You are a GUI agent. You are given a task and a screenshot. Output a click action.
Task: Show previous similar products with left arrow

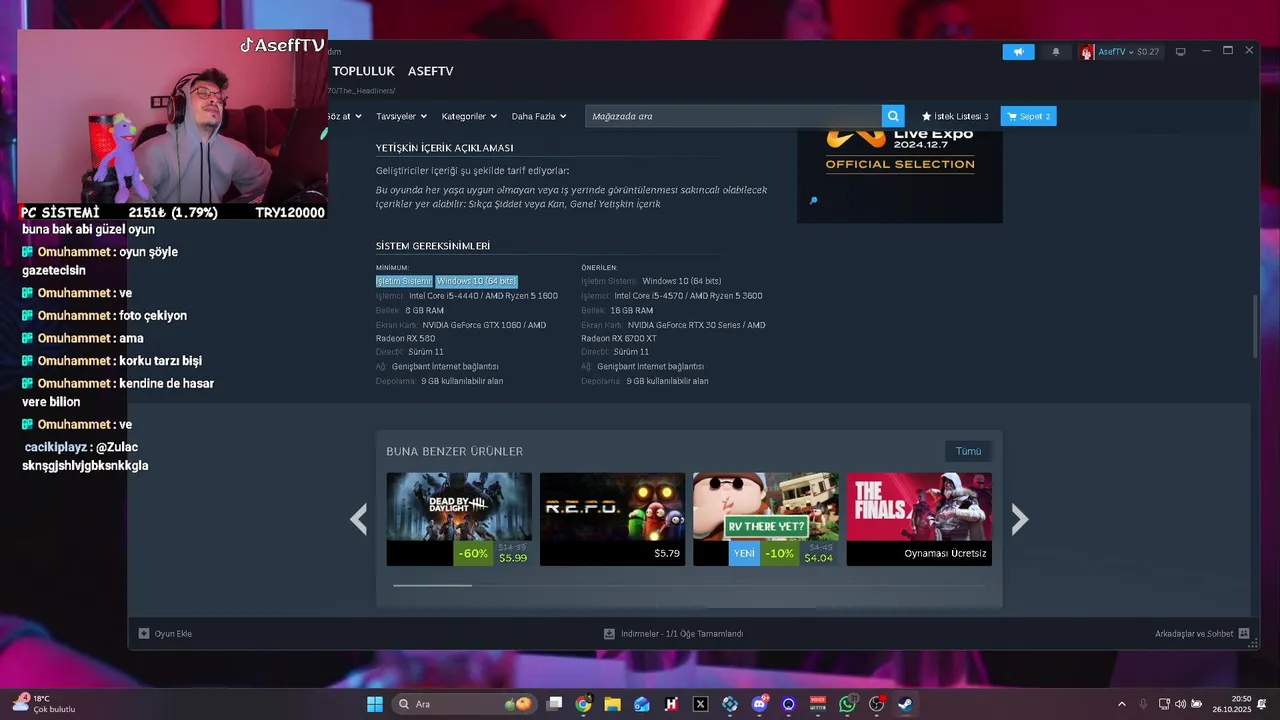click(358, 519)
